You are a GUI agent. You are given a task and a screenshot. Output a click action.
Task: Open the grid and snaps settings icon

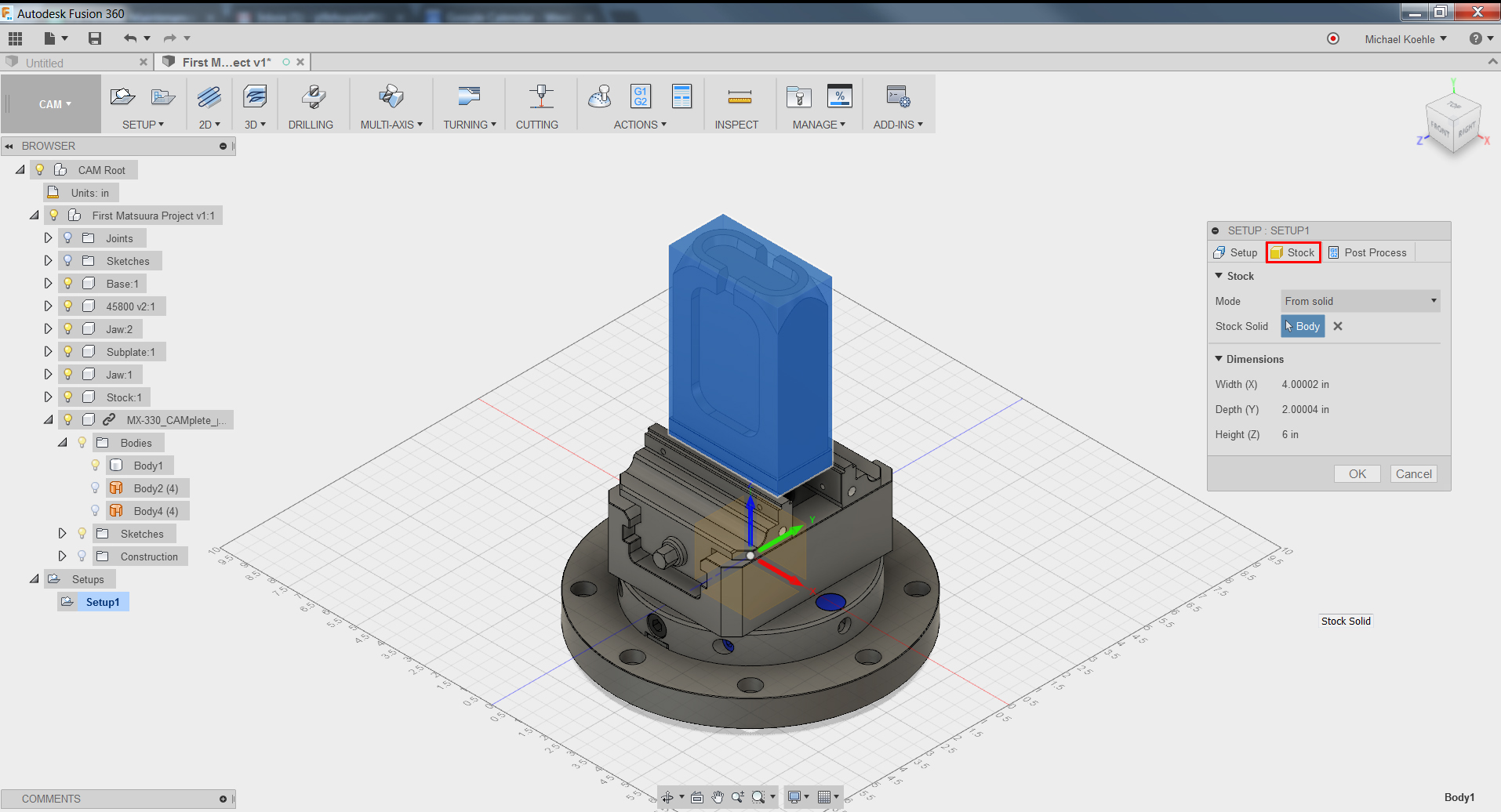(x=824, y=797)
